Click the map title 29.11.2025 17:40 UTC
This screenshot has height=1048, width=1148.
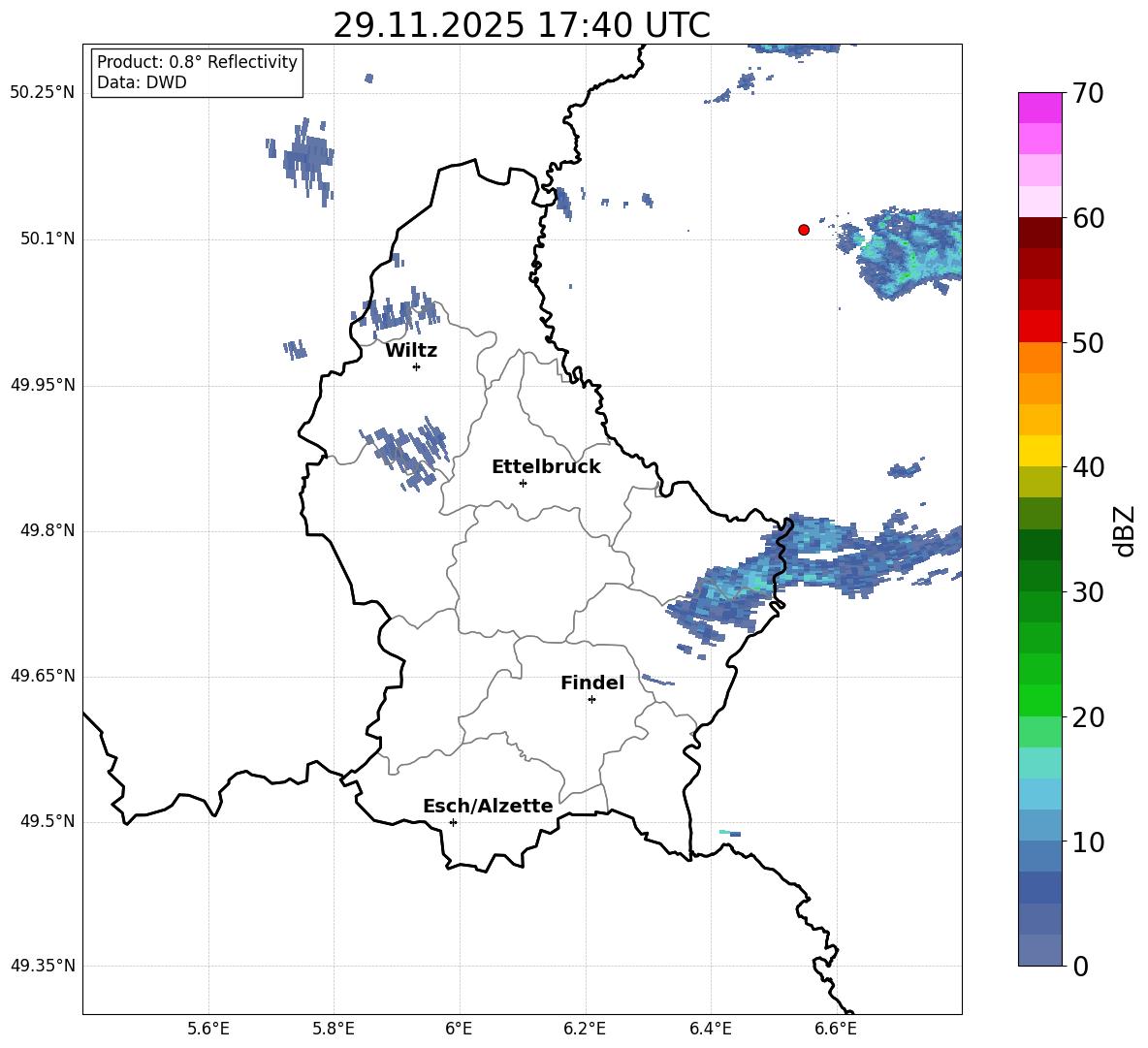[x=522, y=25]
